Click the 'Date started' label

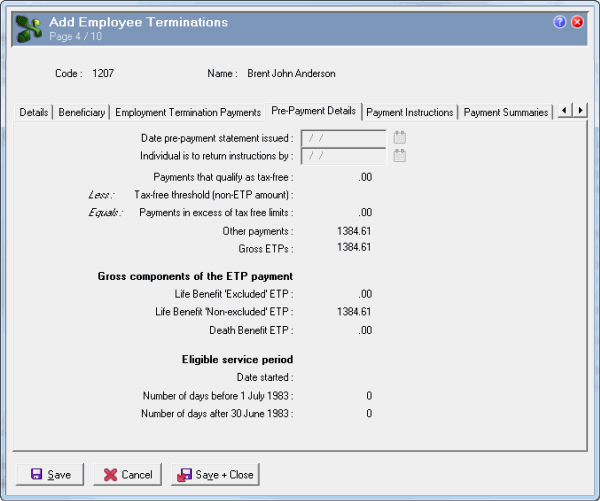[x=265, y=377]
